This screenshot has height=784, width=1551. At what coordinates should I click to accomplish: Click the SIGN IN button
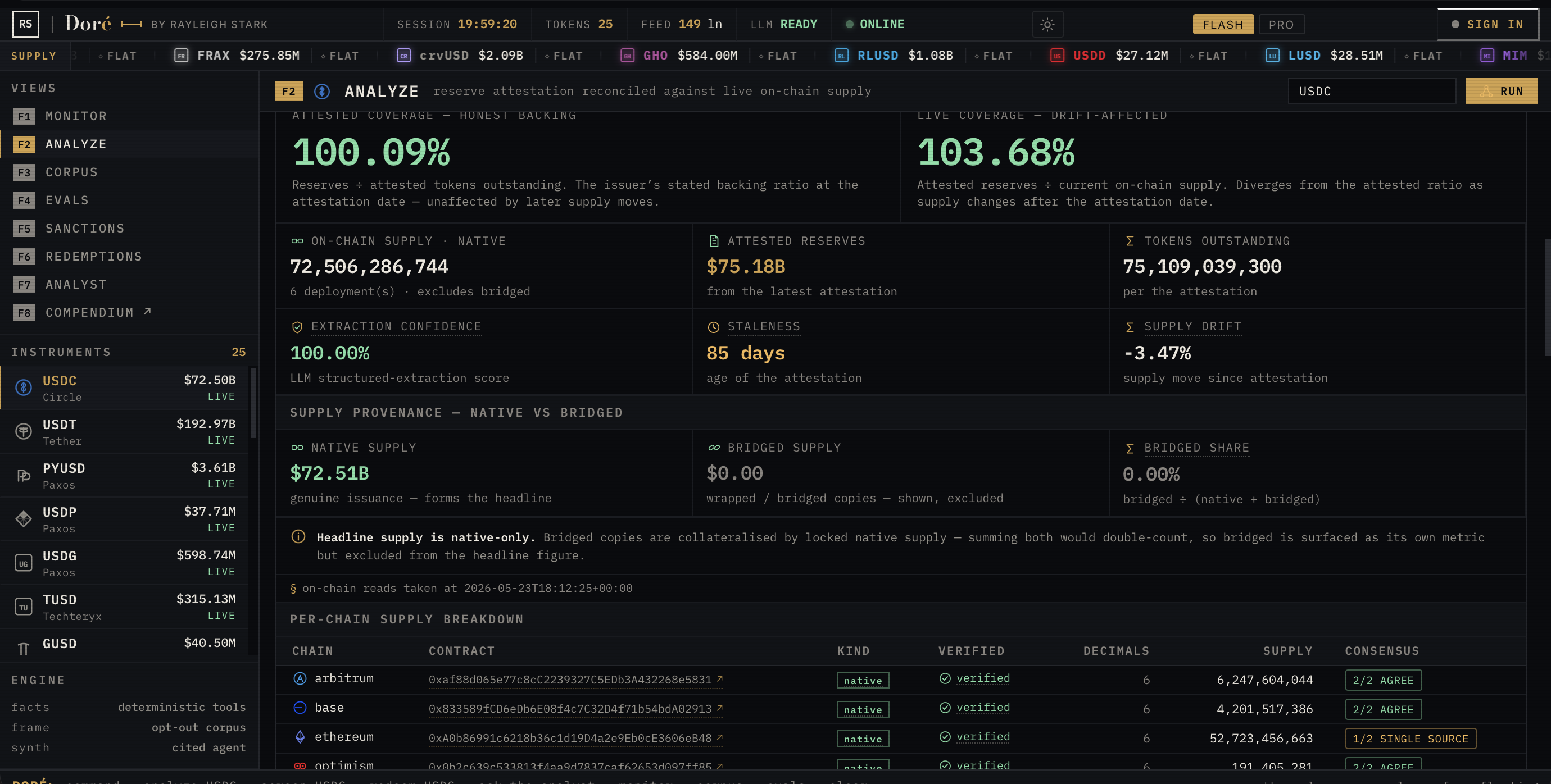click(x=1487, y=25)
